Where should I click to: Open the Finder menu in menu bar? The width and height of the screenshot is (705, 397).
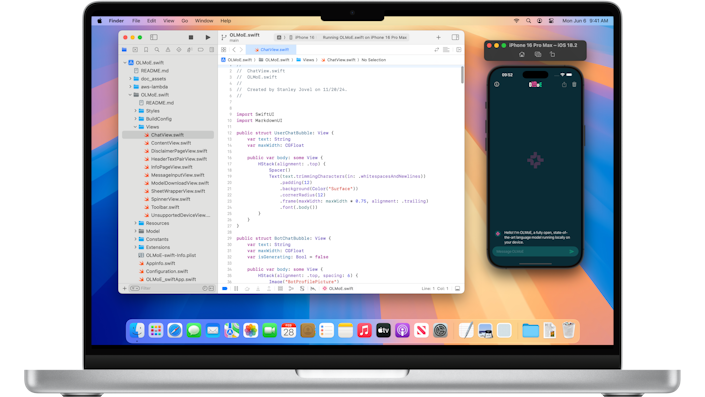point(116,21)
